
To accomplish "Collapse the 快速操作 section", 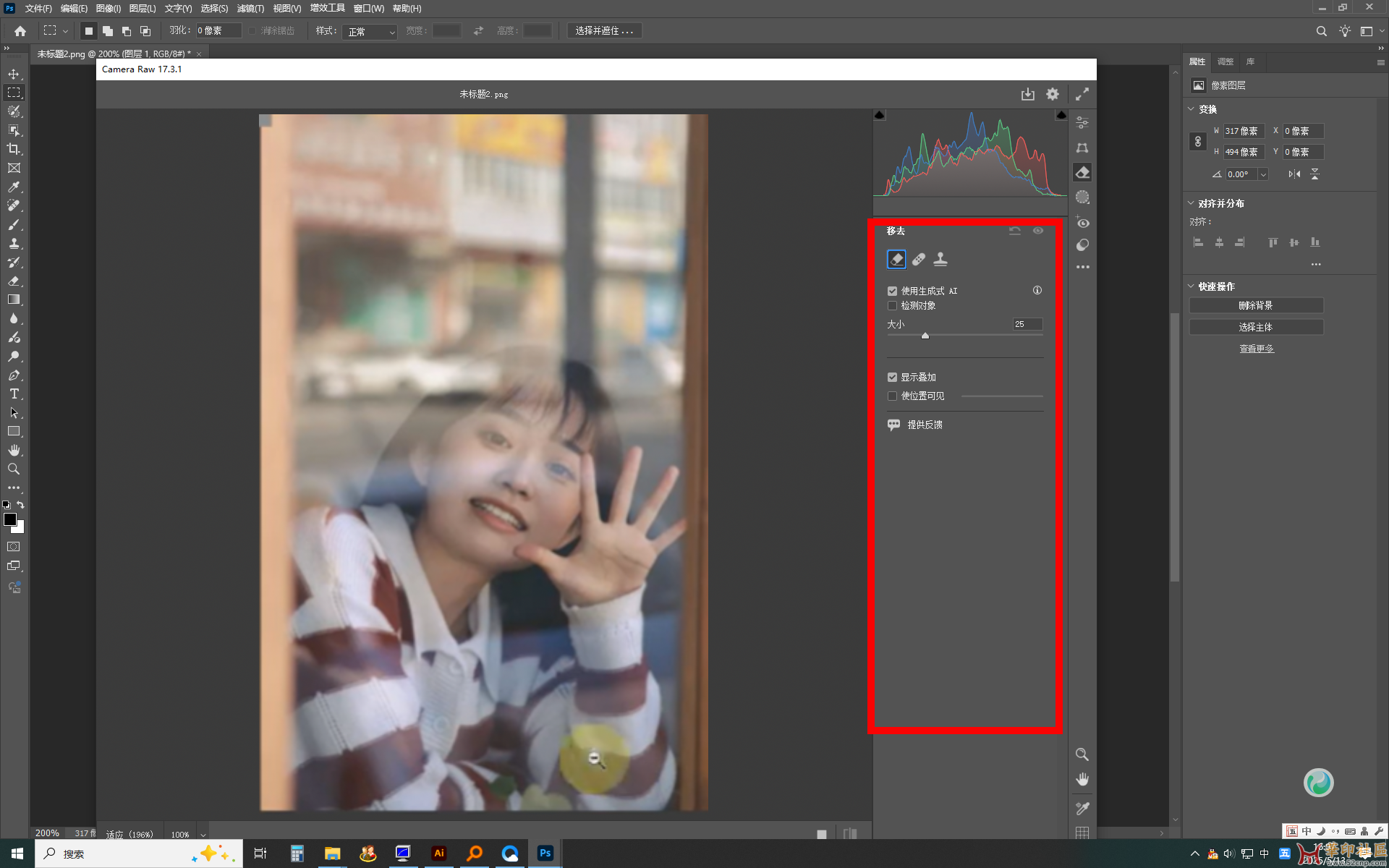I will point(1192,286).
